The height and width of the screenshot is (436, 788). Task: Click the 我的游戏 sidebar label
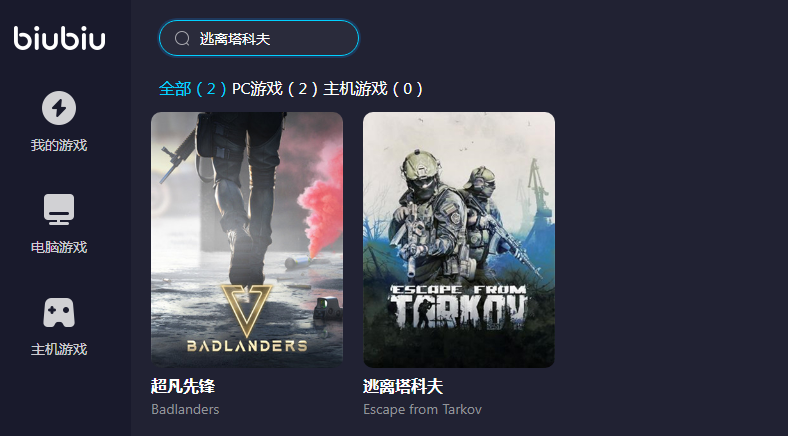click(x=59, y=145)
